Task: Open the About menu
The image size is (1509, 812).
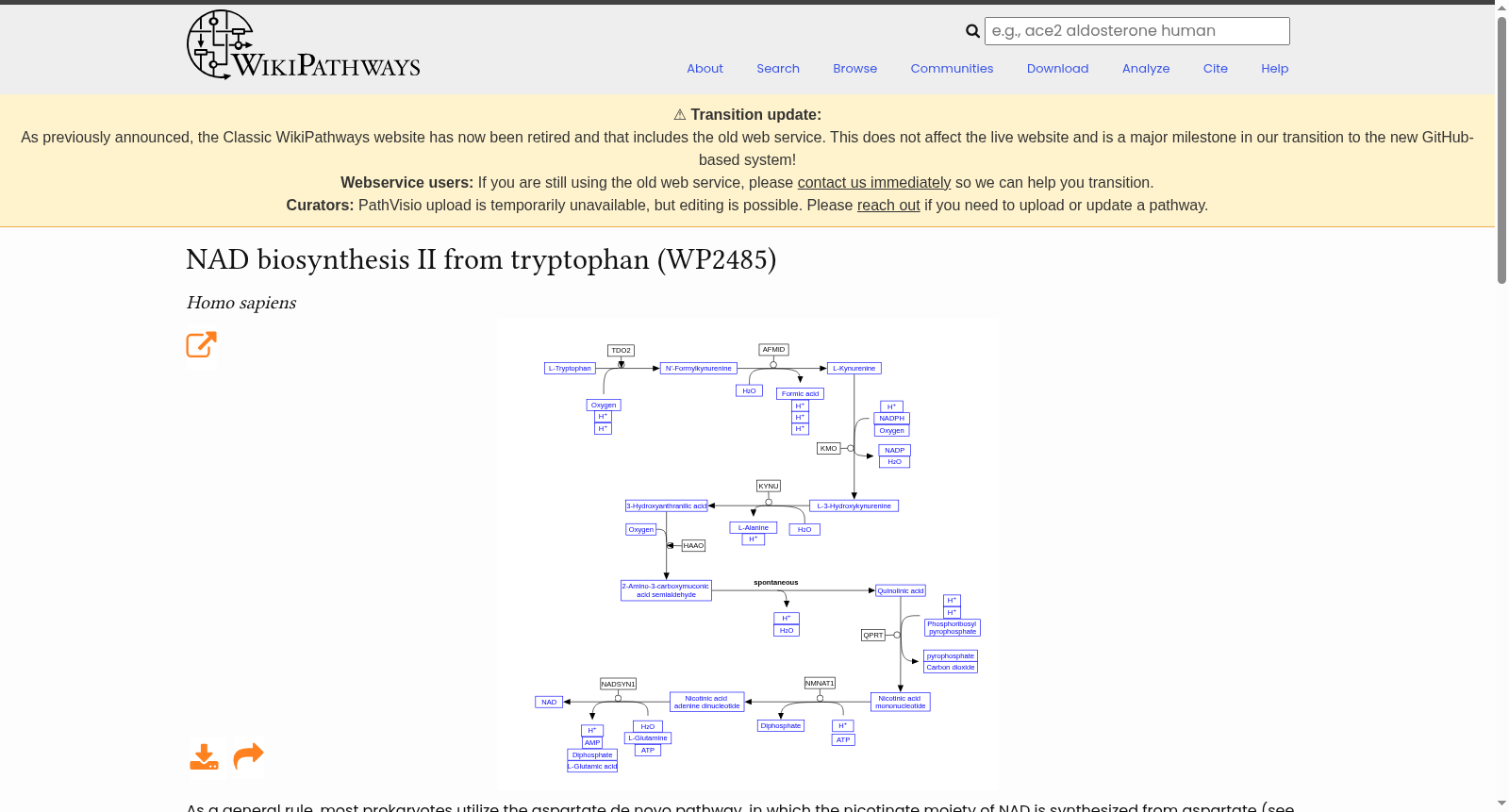Action: click(705, 69)
